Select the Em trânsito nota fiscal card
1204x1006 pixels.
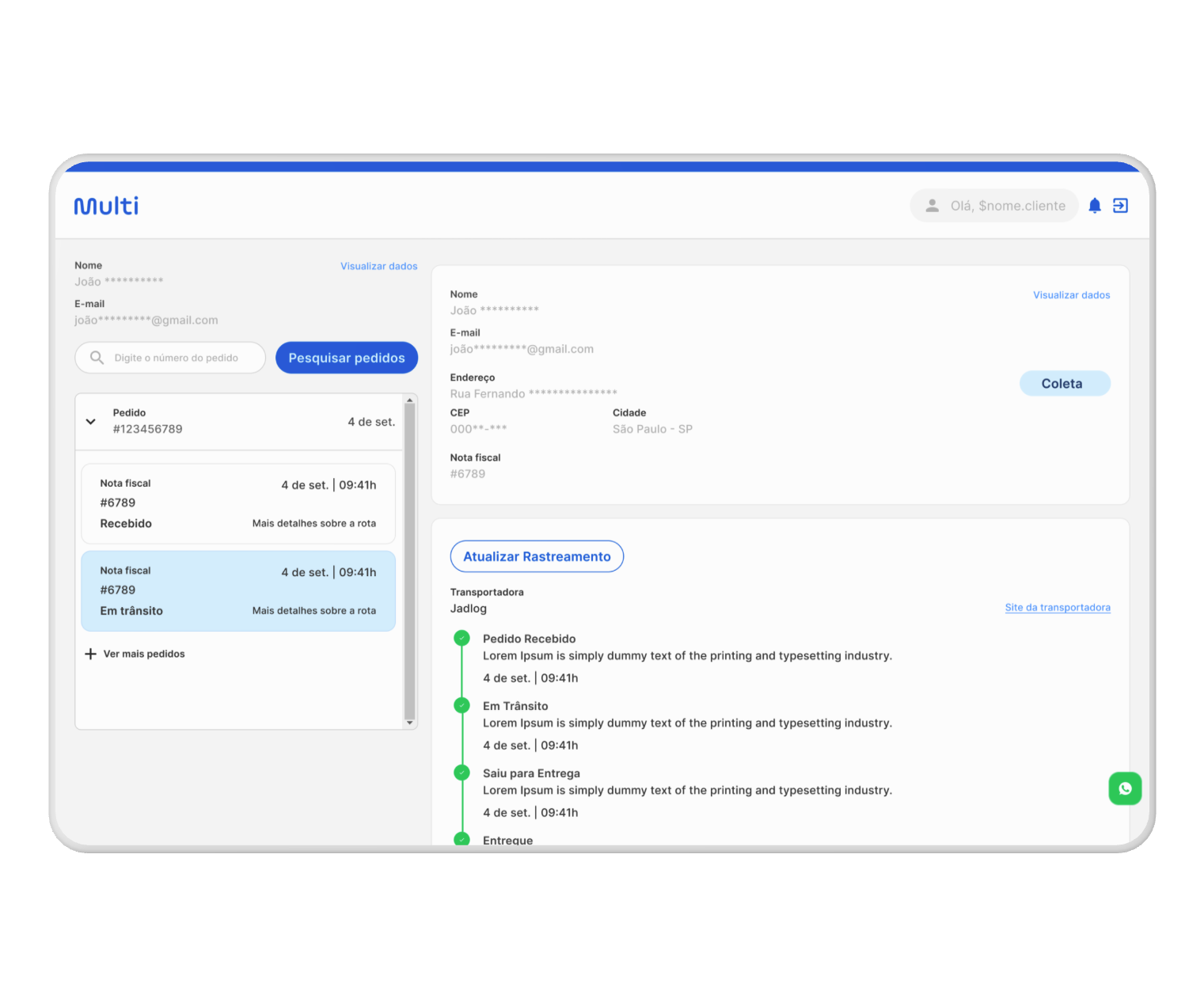237,590
